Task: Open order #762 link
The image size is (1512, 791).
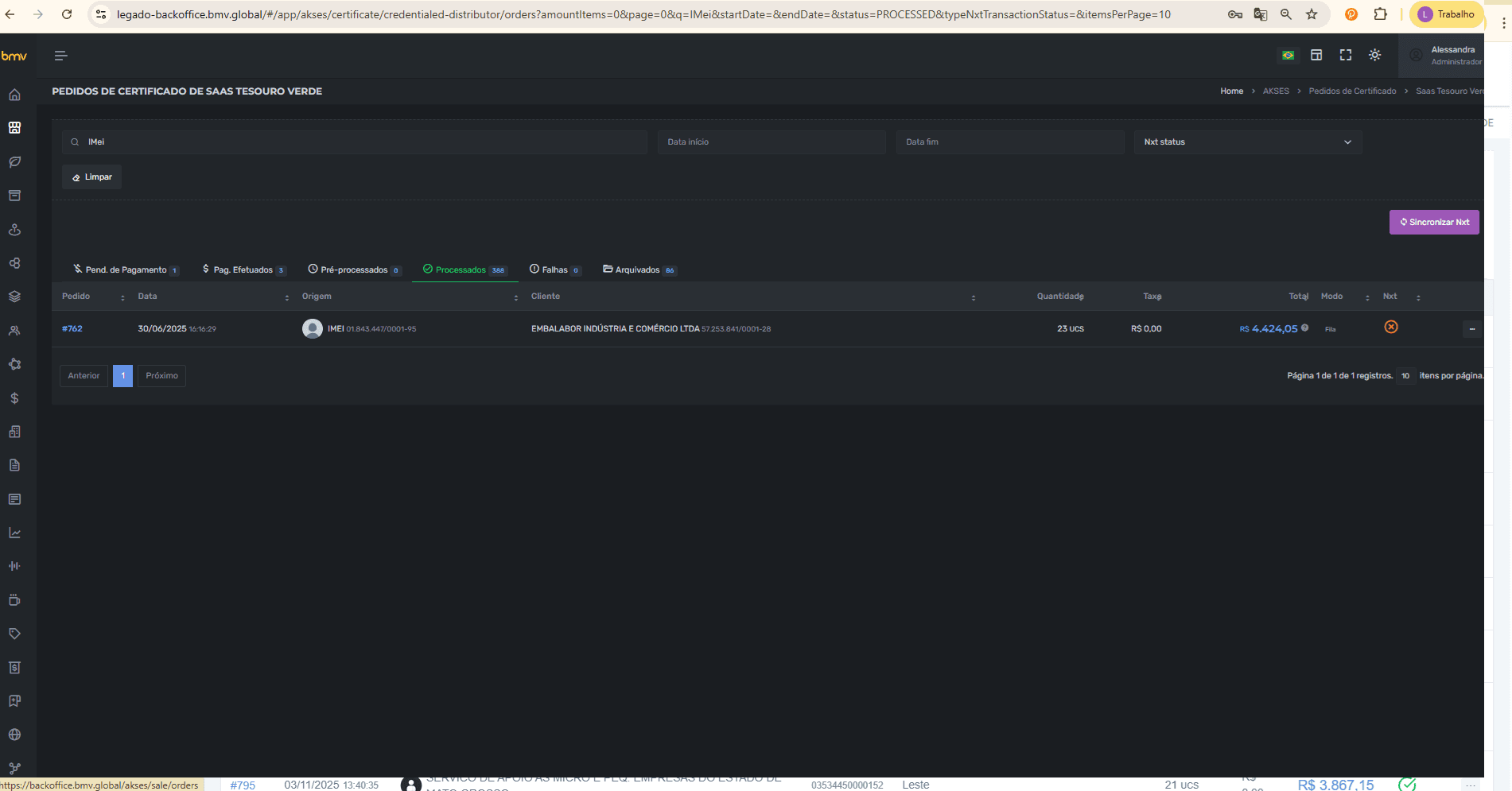Action: point(72,329)
